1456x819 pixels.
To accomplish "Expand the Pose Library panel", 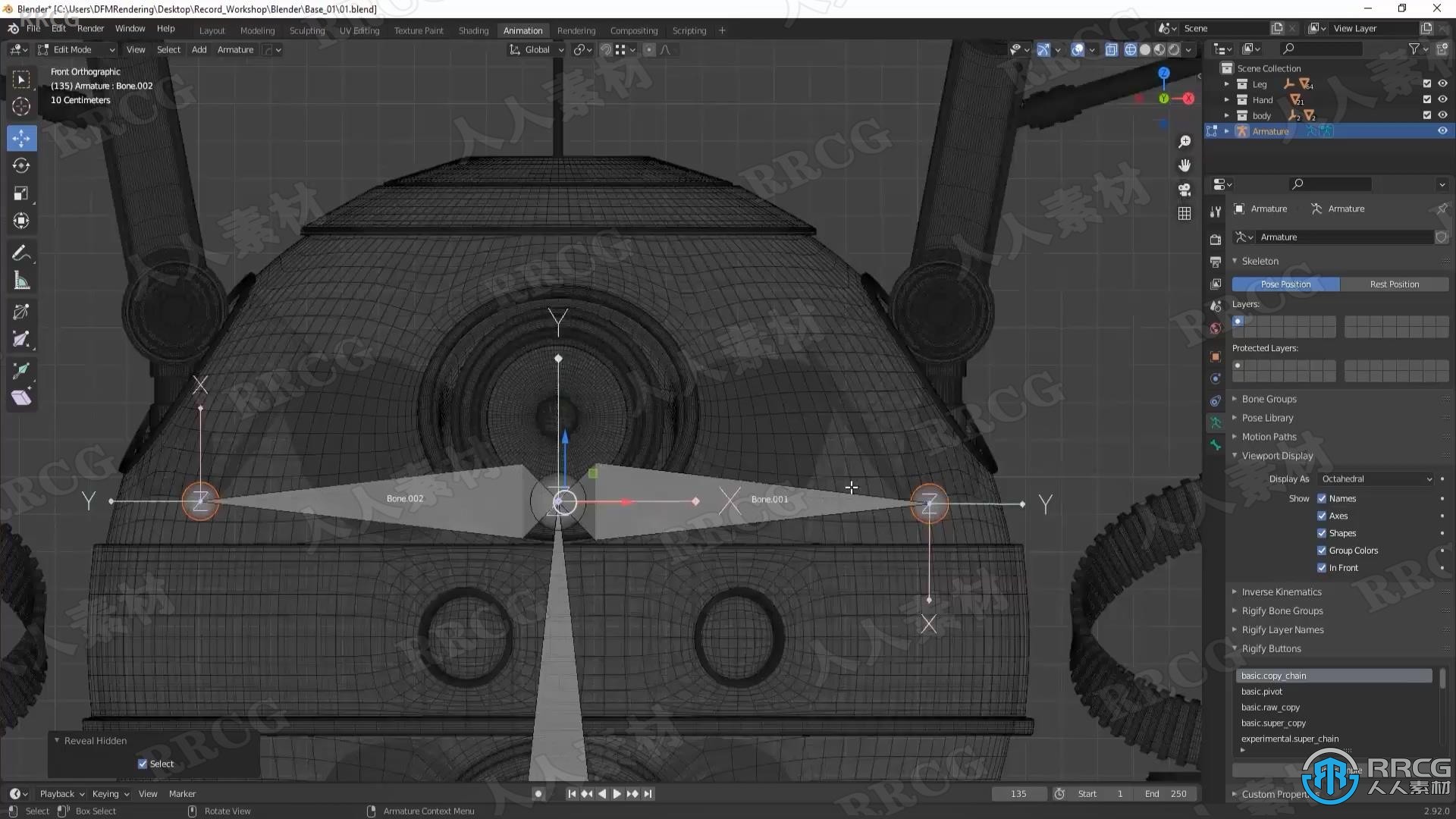I will click(x=1267, y=418).
